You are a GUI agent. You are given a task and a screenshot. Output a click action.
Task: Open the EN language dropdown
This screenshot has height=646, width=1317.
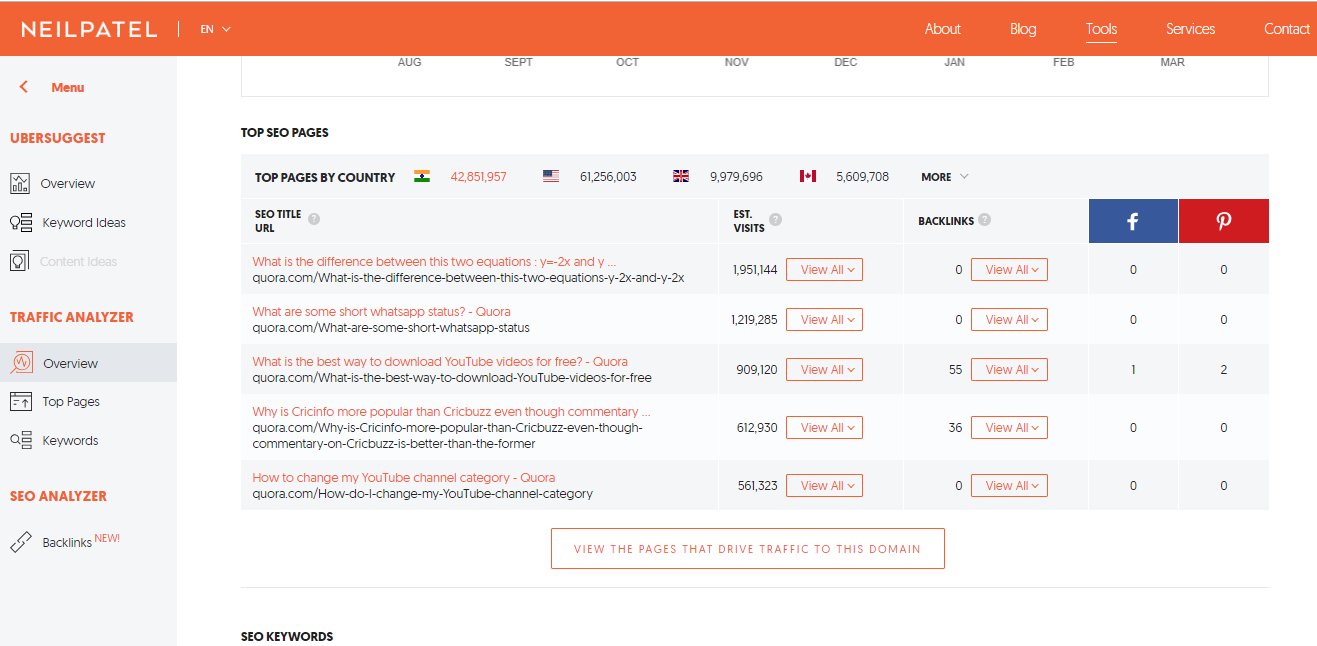(x=215, y=29)
